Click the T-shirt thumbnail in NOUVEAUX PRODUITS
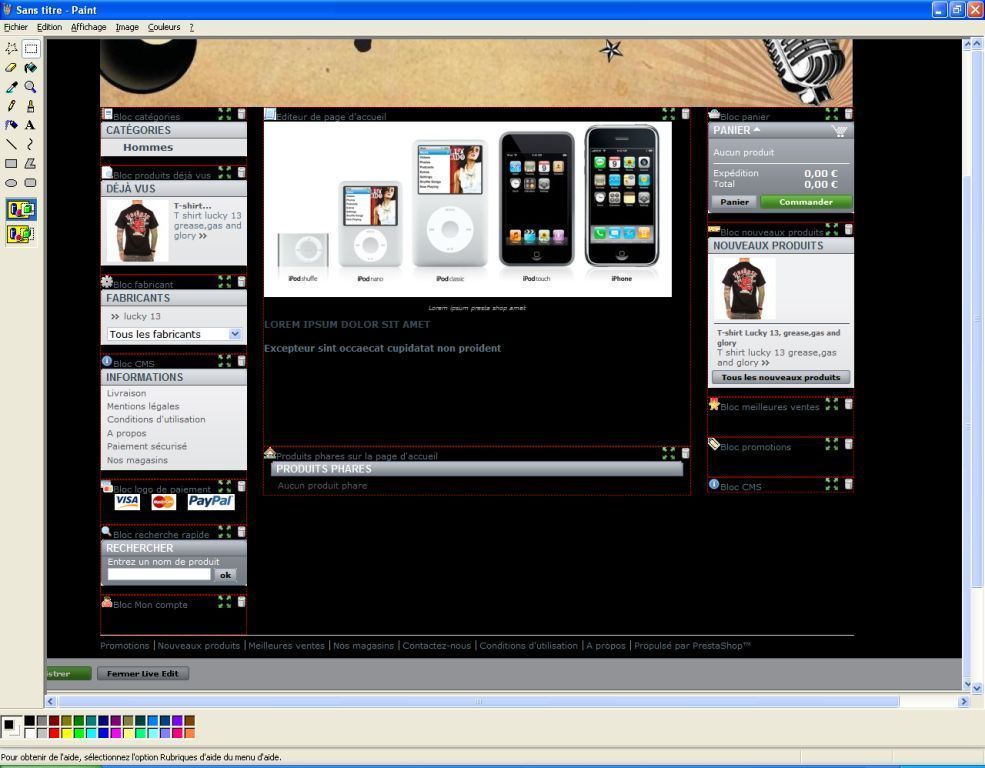Image resolution: width=985 pixels, height=768 pixels. tap(744, 289)
